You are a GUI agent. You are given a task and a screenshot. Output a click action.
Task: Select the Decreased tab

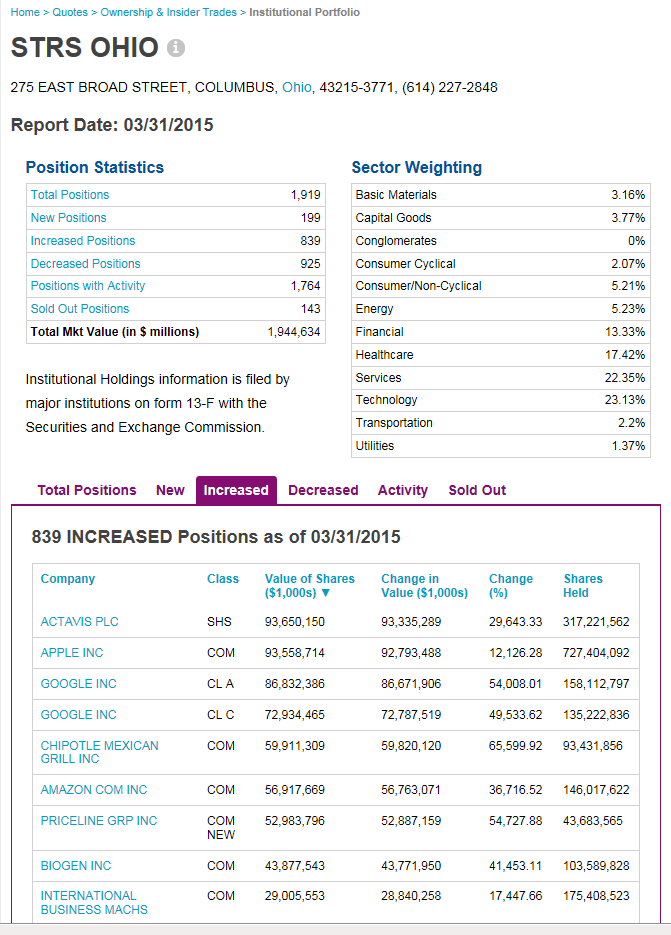point(323,490)
